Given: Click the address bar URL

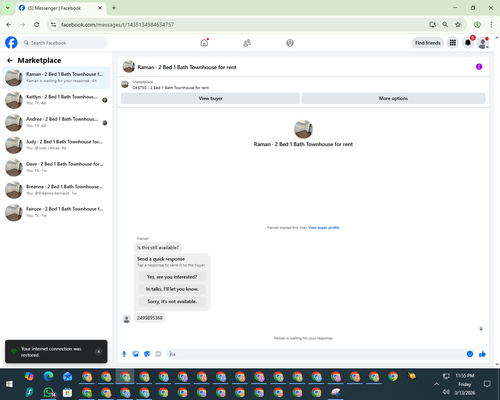Looking at the screenshot, I should pos(117,24).
